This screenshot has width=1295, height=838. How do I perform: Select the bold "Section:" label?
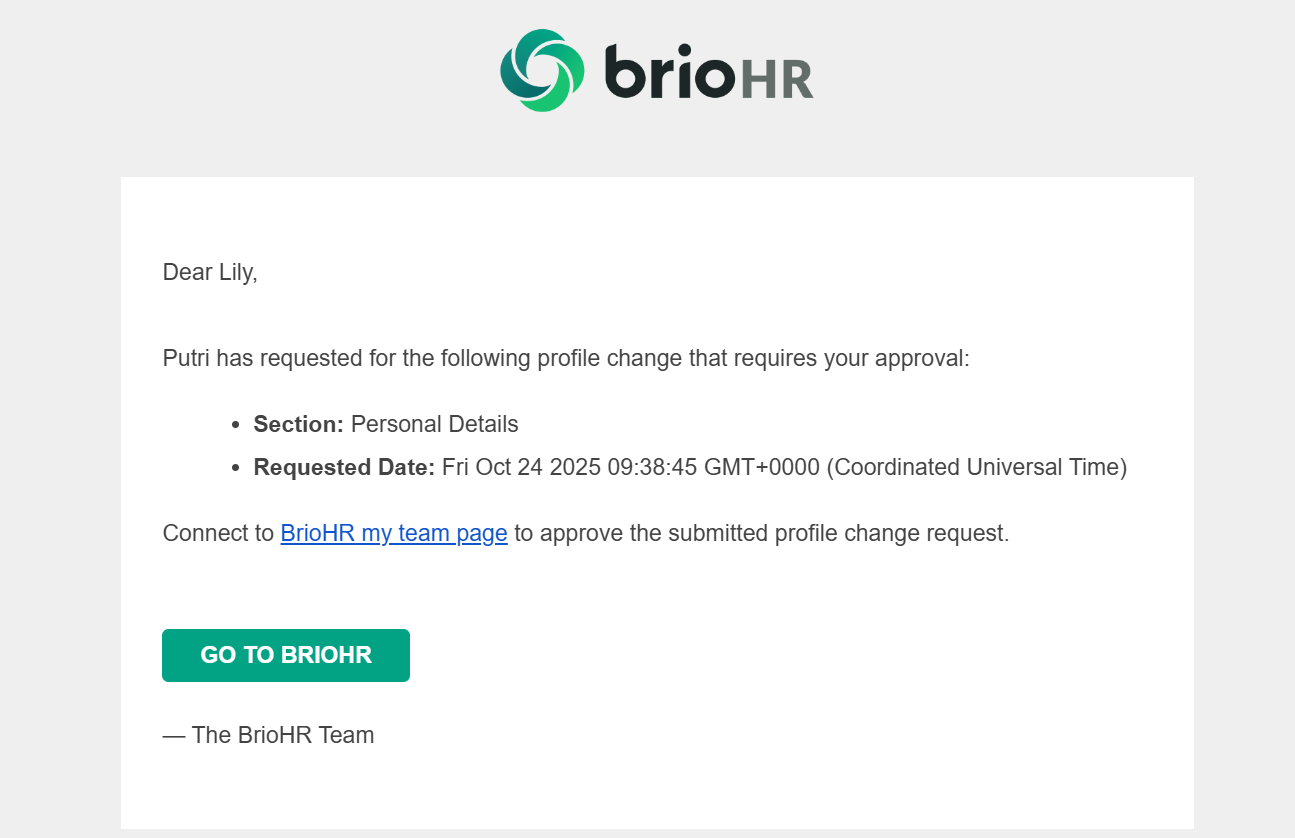coord(298,424)
